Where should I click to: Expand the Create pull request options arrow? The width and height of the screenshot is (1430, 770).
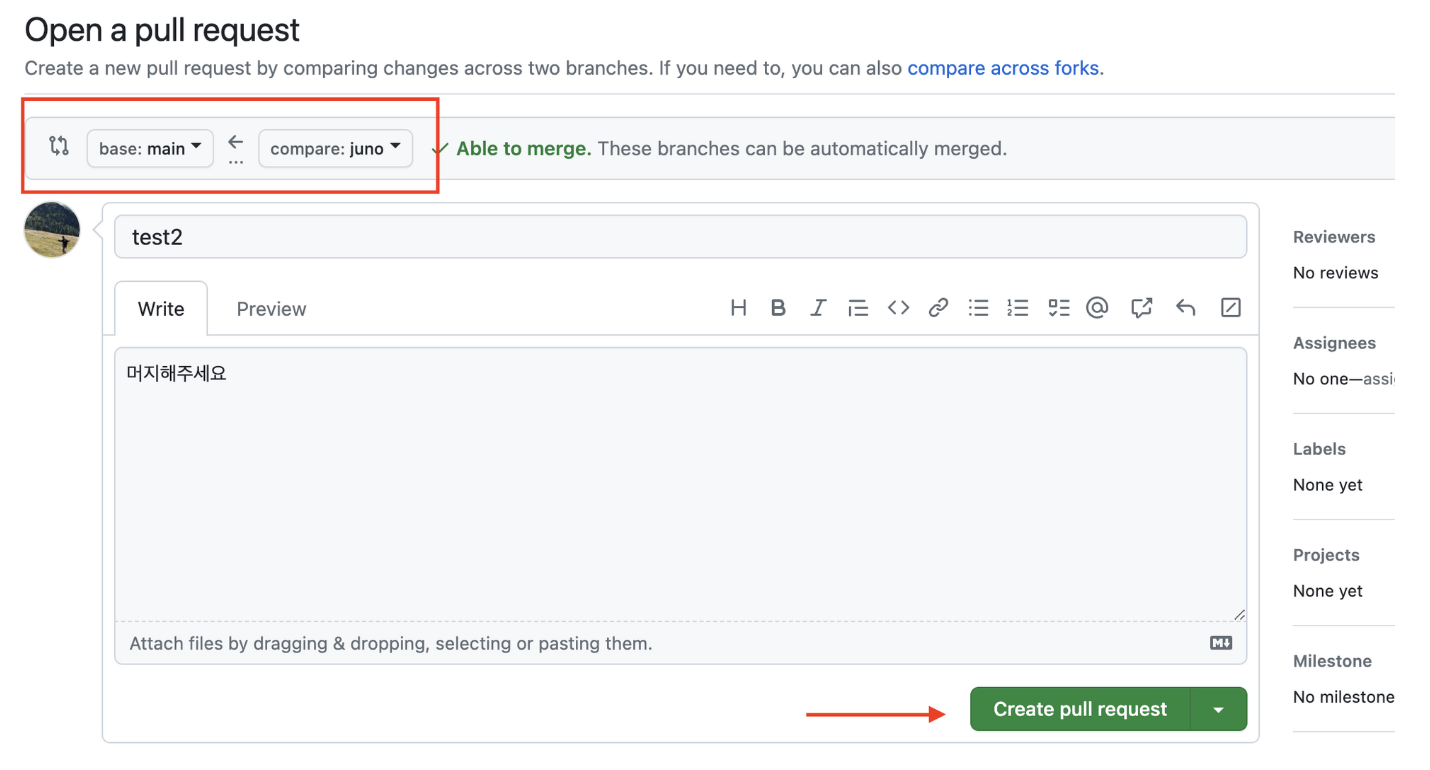tap(1218, 709)
